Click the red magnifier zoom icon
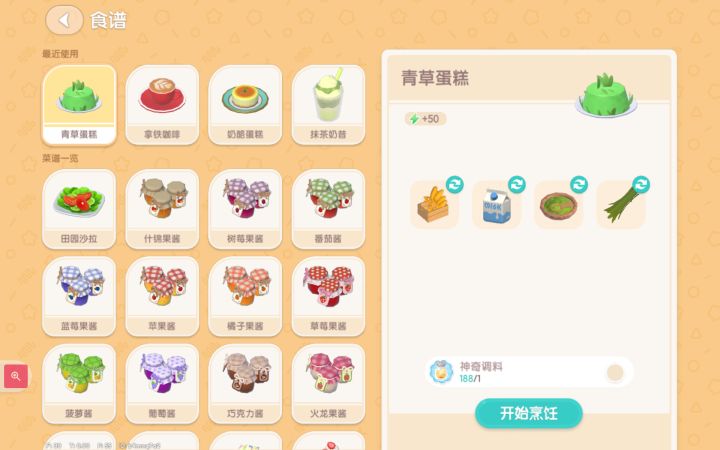The height and width of the screenshot is (450, 720). tap(16, 376)
